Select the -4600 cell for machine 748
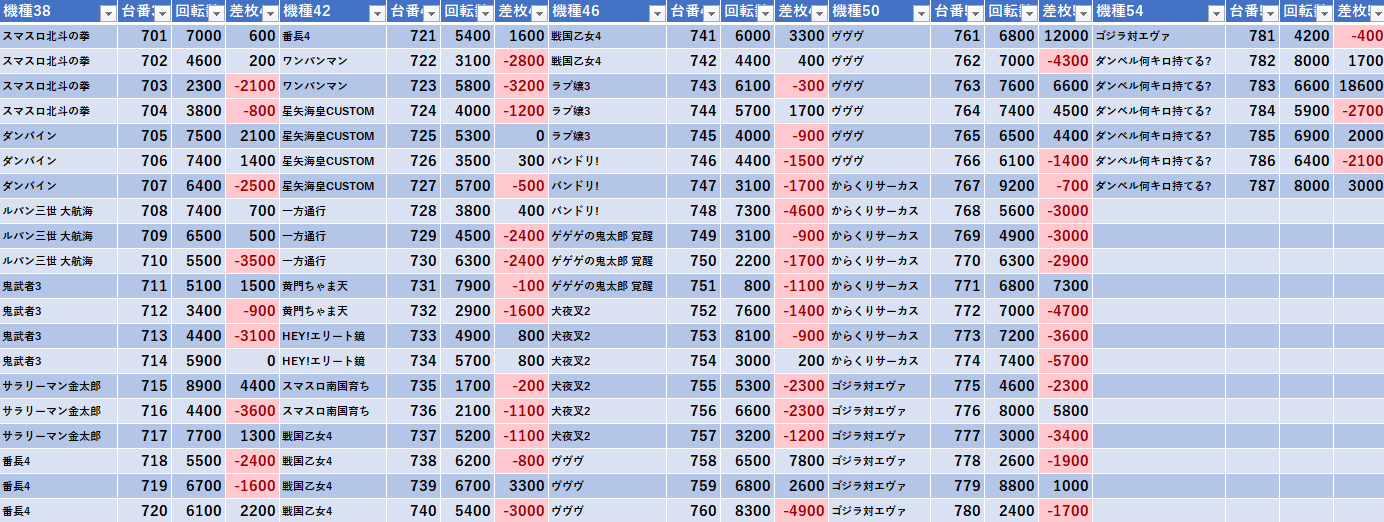This screenshot has width=1384, height=522. [x=801, y=211]
